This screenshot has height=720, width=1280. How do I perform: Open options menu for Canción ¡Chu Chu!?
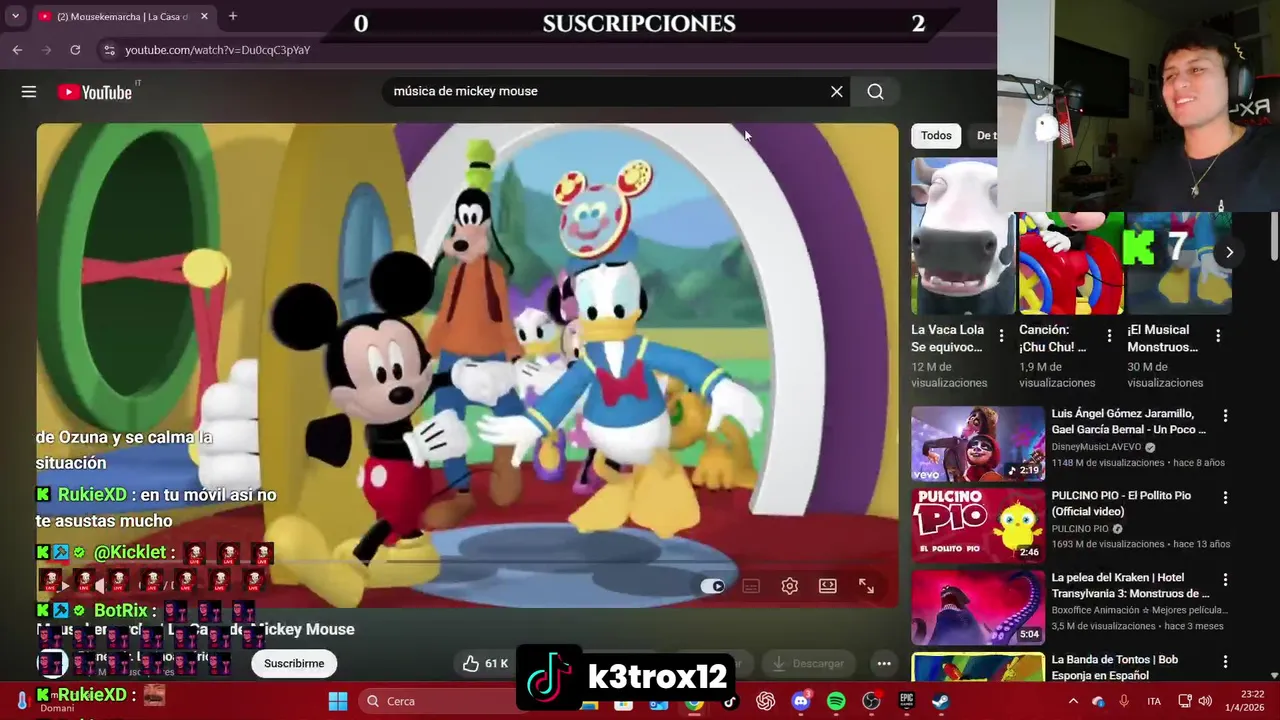[x=1109, y=336]
